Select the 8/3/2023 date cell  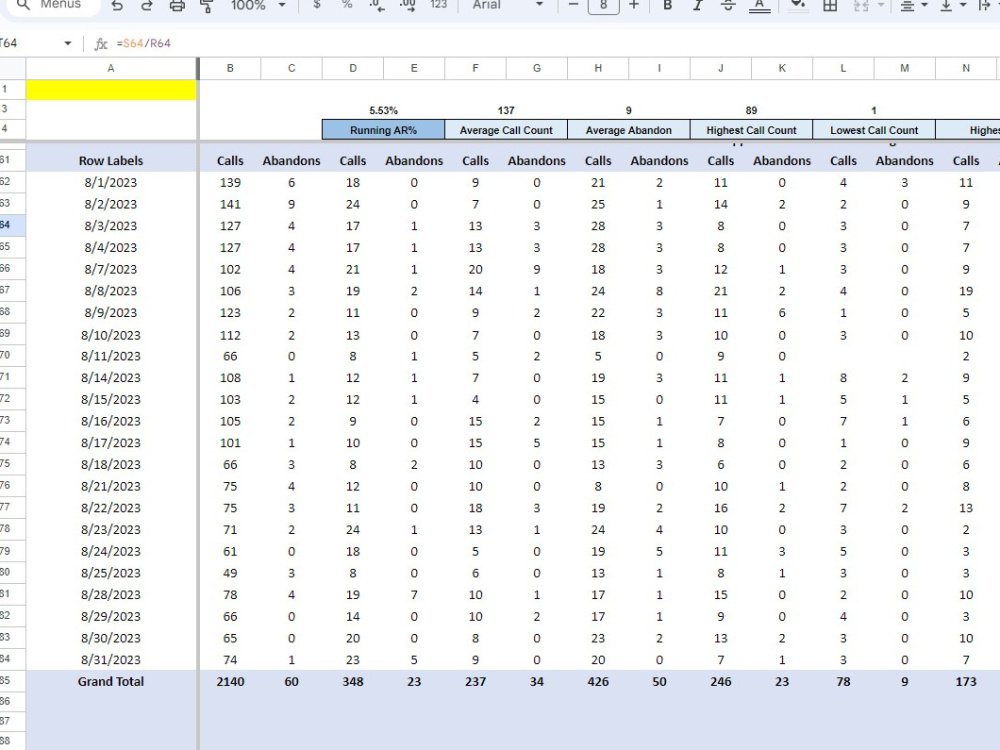[x=111, y=226]
